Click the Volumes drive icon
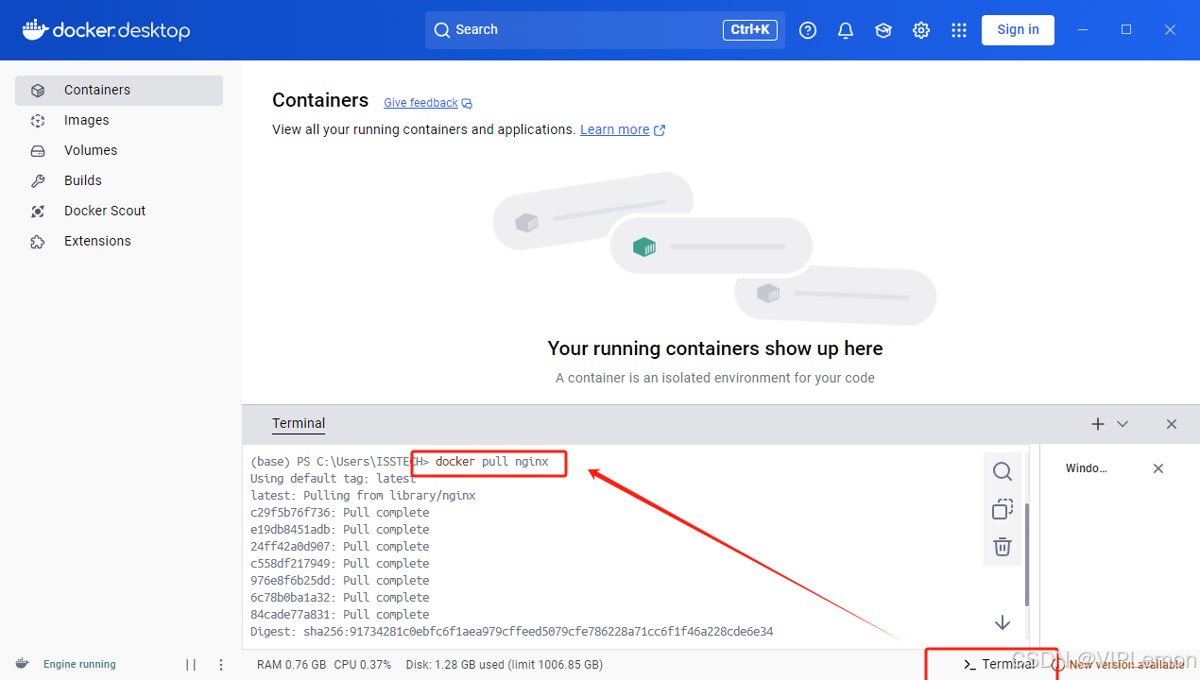Viewport: 1200px width, 680px height. [x=38, y=151]
